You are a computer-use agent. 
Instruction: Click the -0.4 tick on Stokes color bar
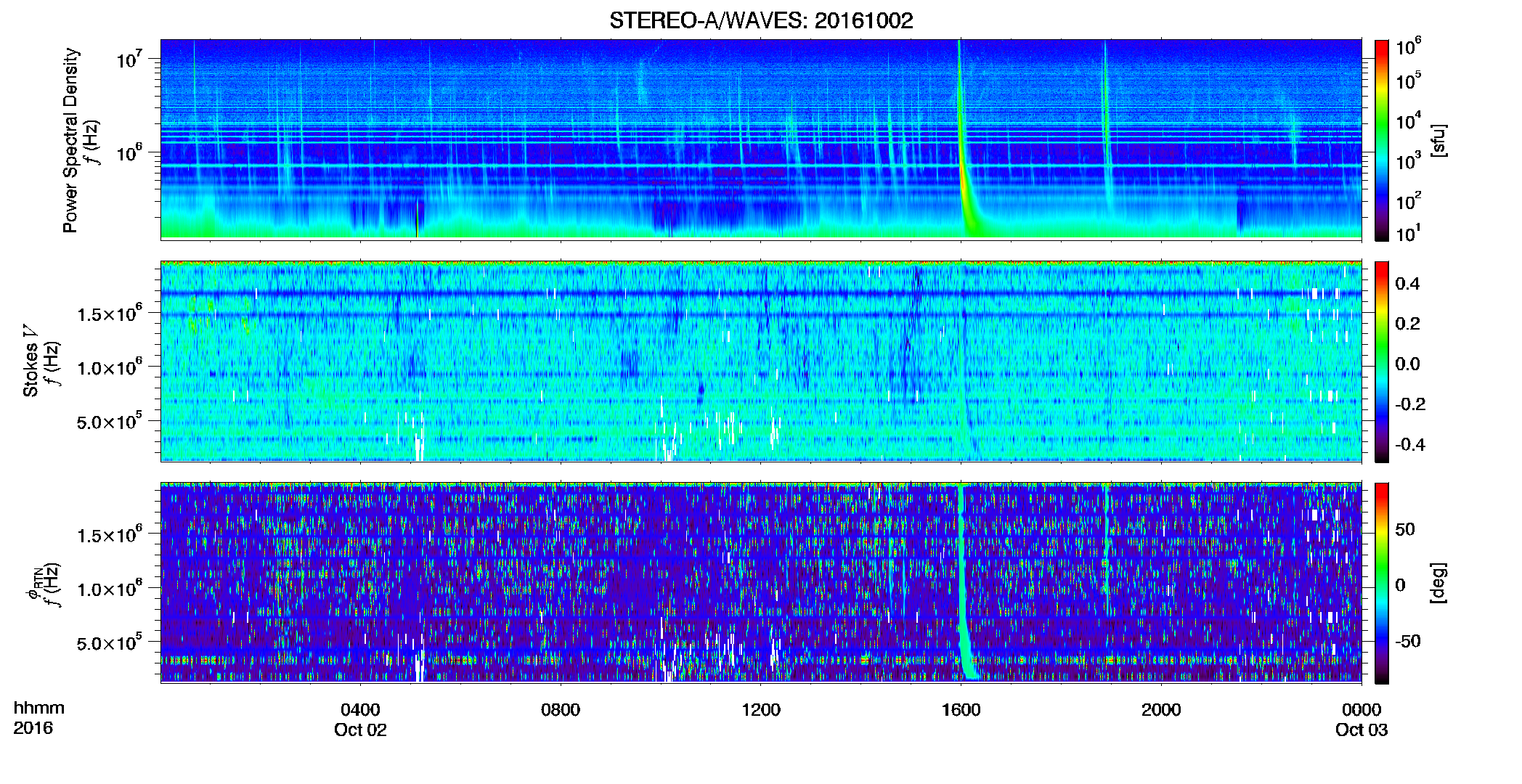coord(1410,444)
